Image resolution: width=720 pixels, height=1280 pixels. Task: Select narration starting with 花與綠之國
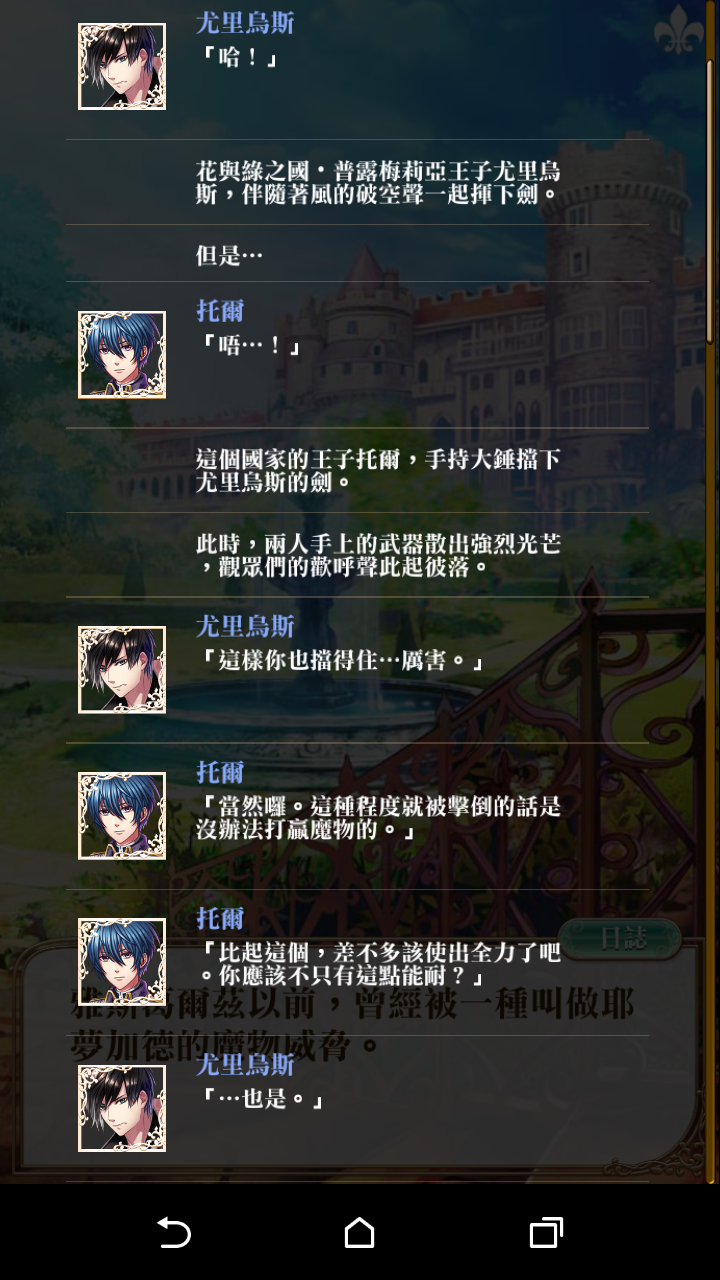coord(378,182)
